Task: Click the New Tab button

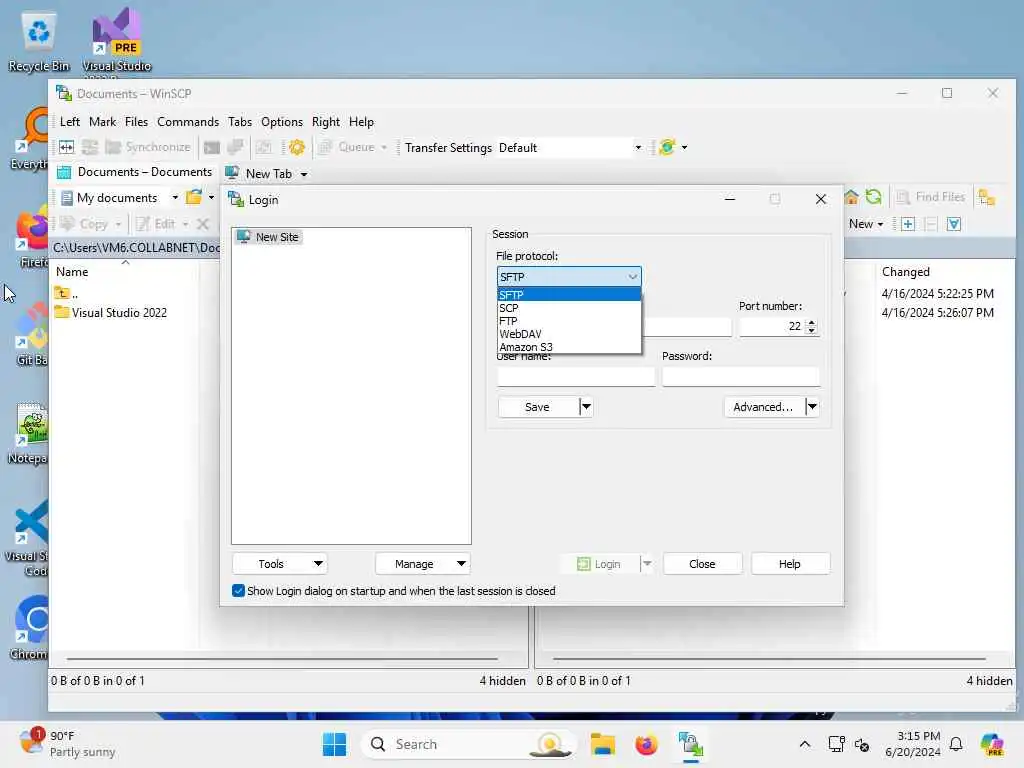Action: [x=267, y=174]
